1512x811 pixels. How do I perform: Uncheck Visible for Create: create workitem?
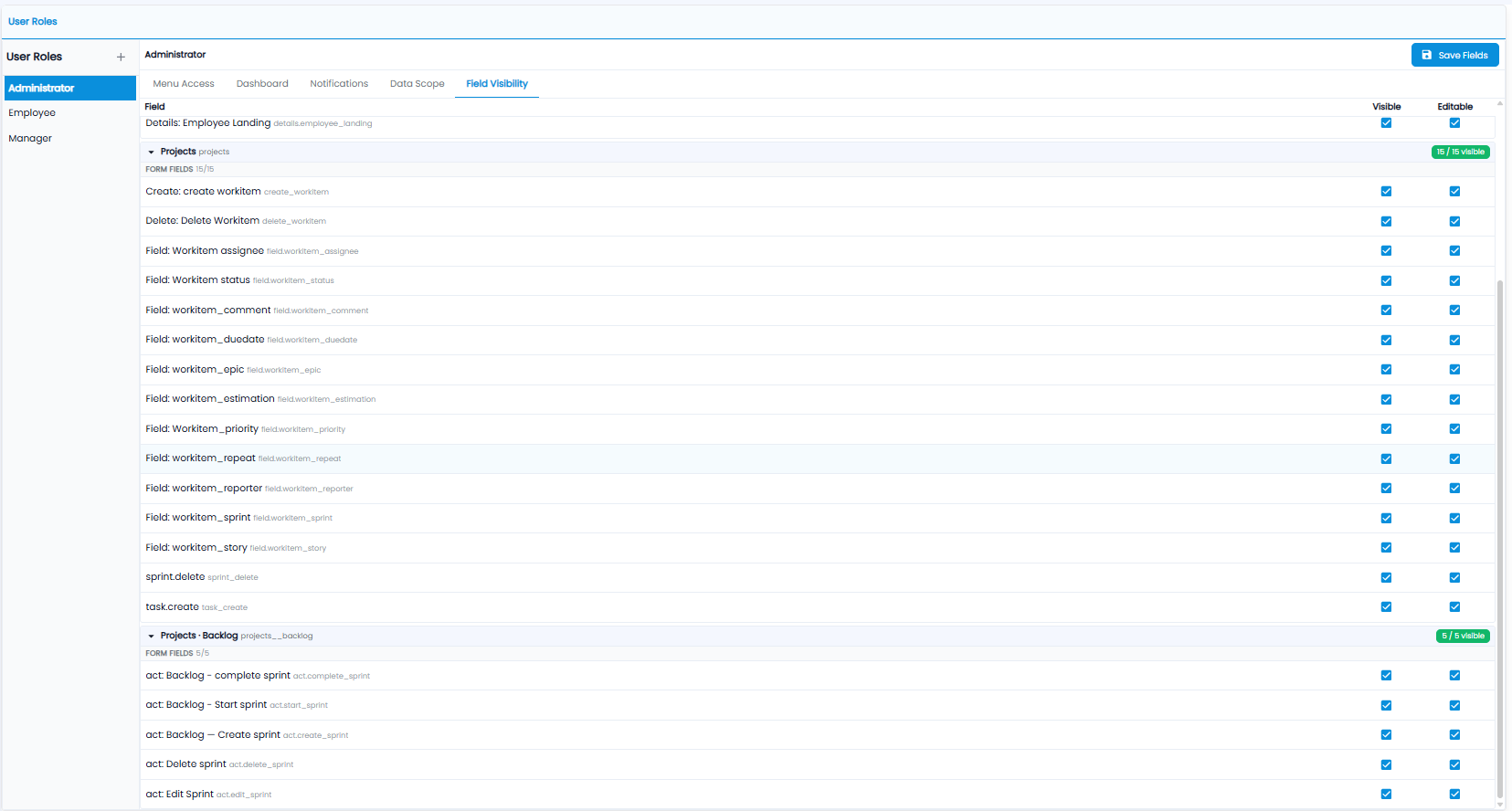point(1386,192)
